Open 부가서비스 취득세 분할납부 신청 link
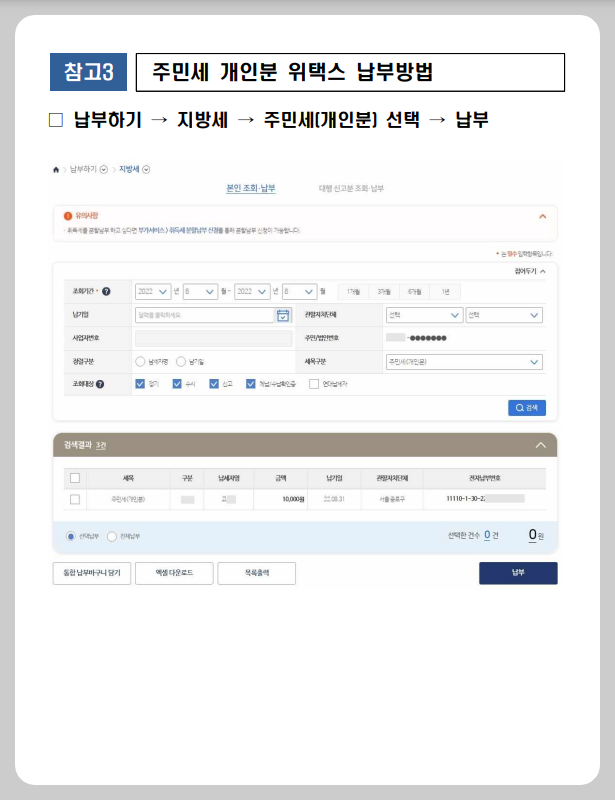This screenshot has height=800, width=615. coord(181,231)
